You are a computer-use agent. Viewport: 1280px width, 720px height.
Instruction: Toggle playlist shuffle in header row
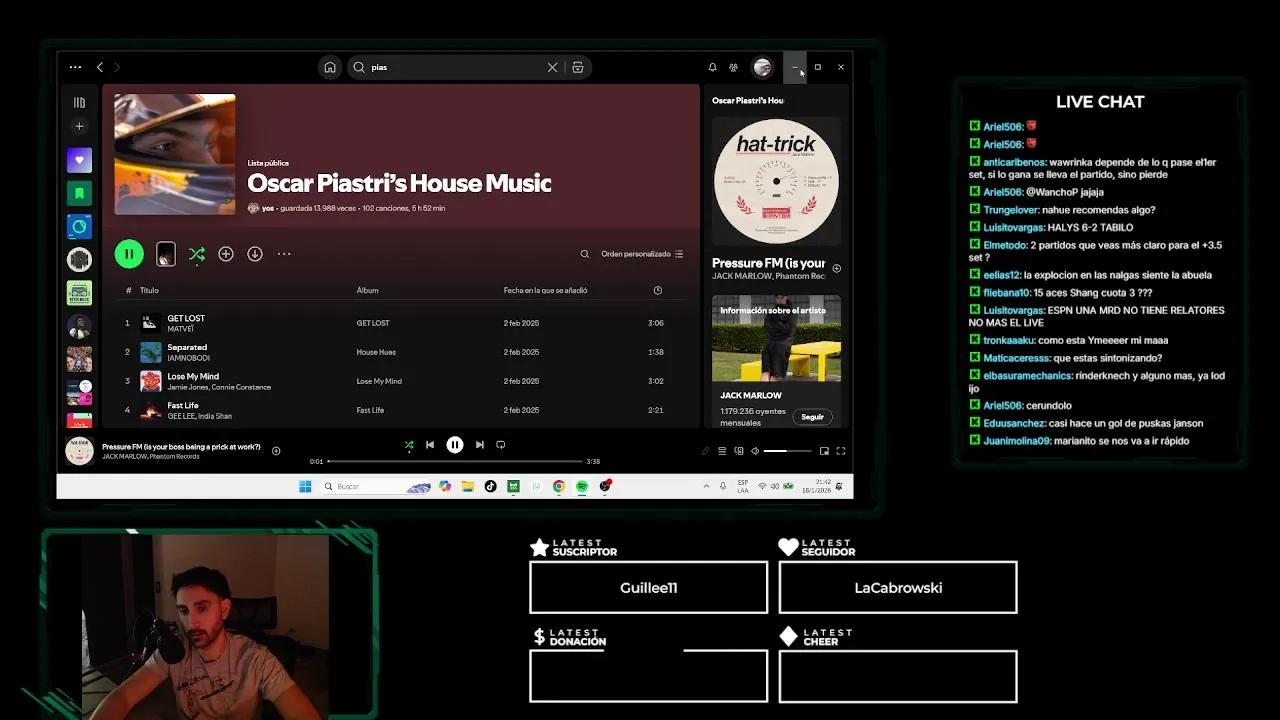coord(197,254)
